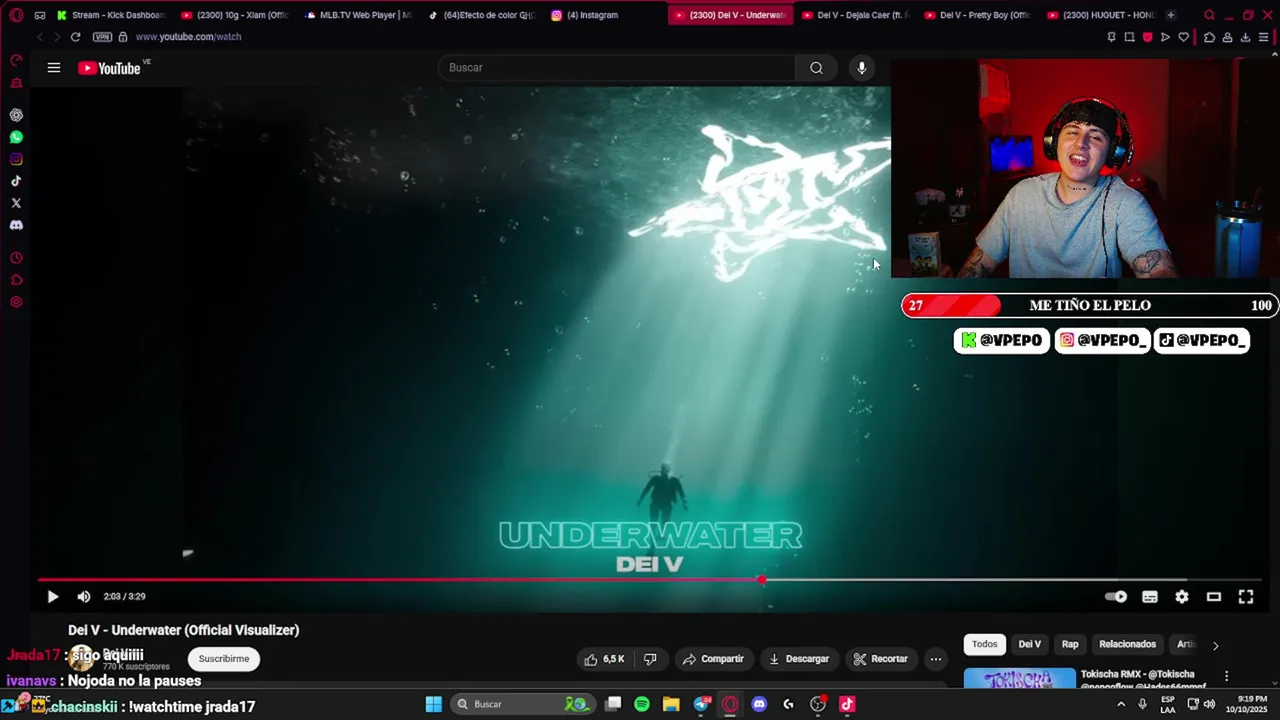1280x720 pixels.
Task: Open a new browser tab with plus
Action: [1171, 15]
